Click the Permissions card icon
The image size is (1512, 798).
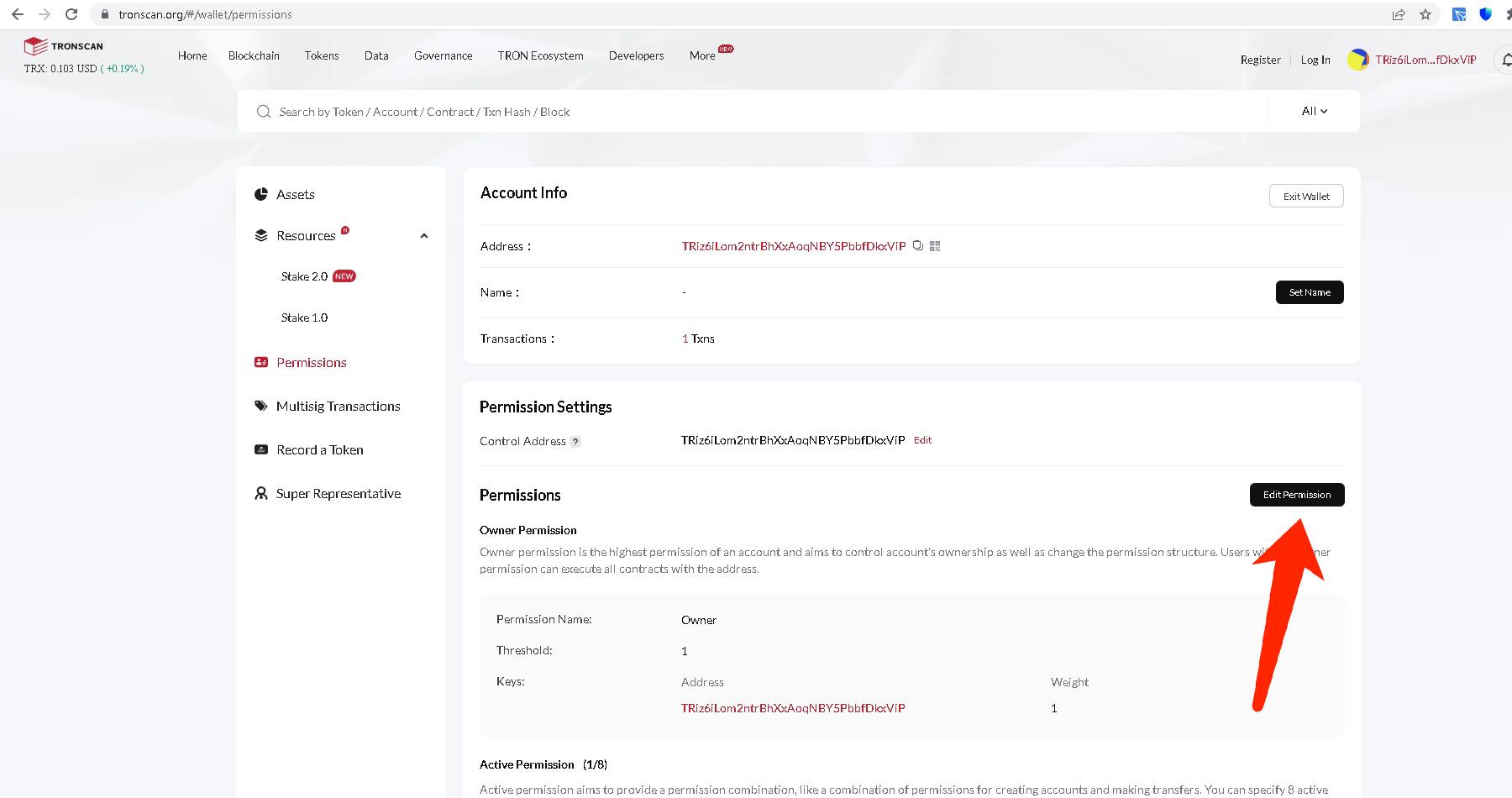click(261, 362)
